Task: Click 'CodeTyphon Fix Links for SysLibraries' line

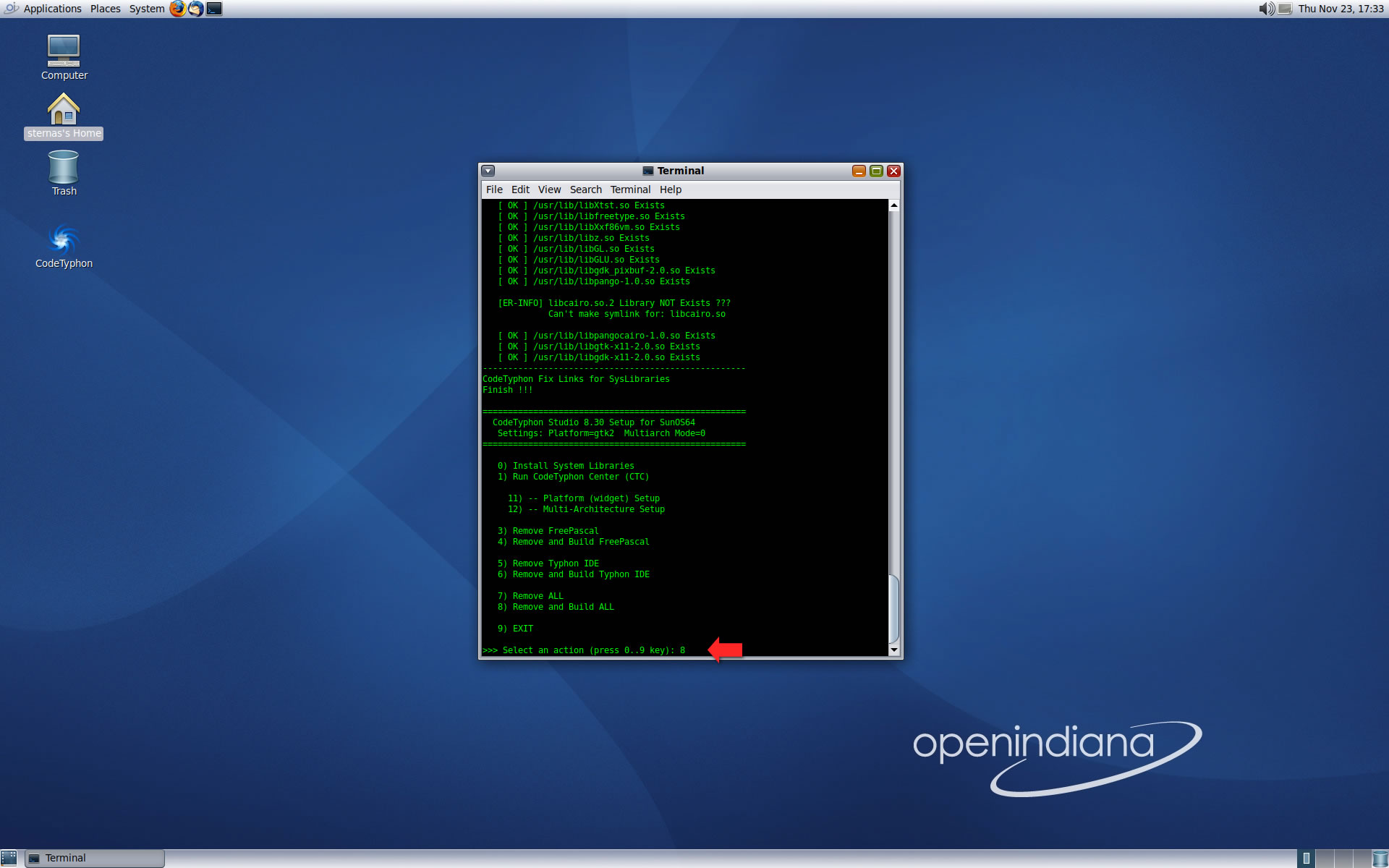Action: click(576, 379)
